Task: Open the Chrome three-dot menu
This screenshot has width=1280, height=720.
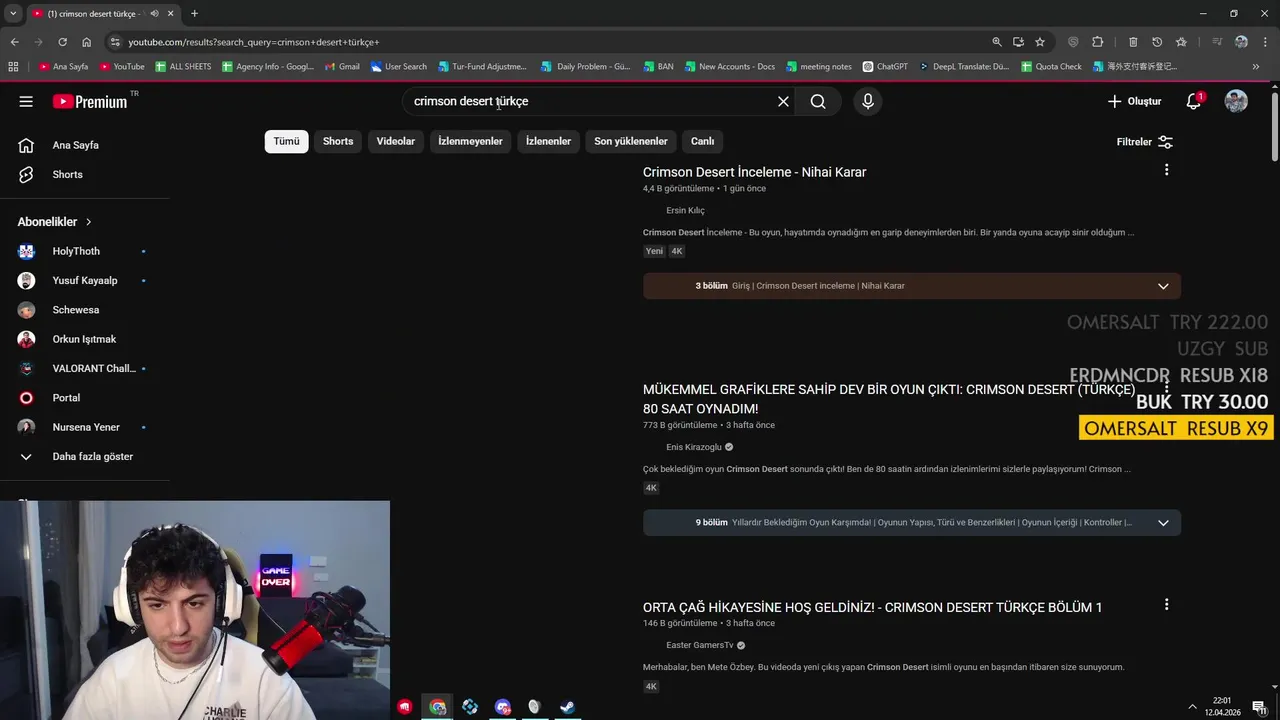Action: tap(1265, 42)
